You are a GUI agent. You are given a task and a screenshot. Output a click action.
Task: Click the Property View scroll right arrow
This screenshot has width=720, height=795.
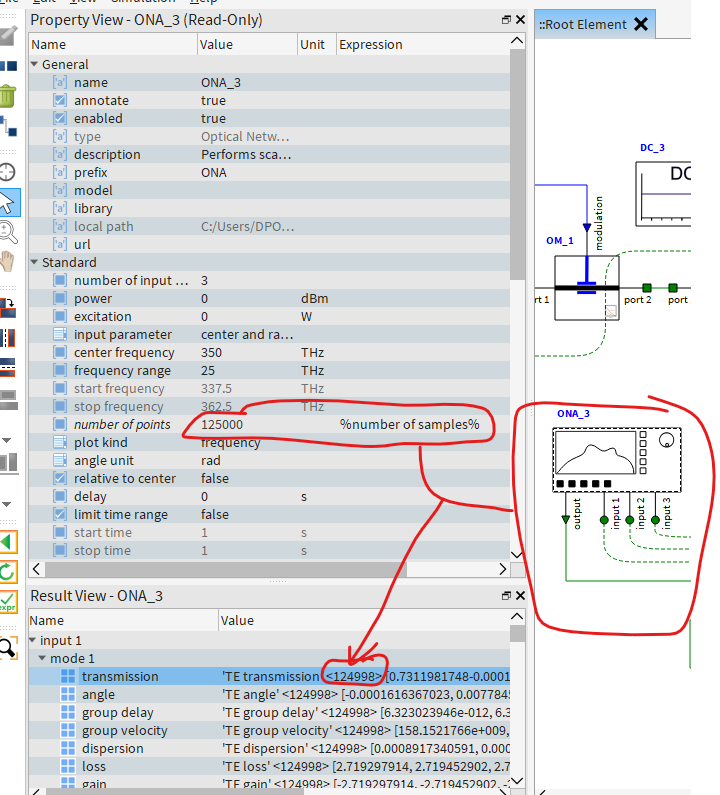tap(502, 569)
